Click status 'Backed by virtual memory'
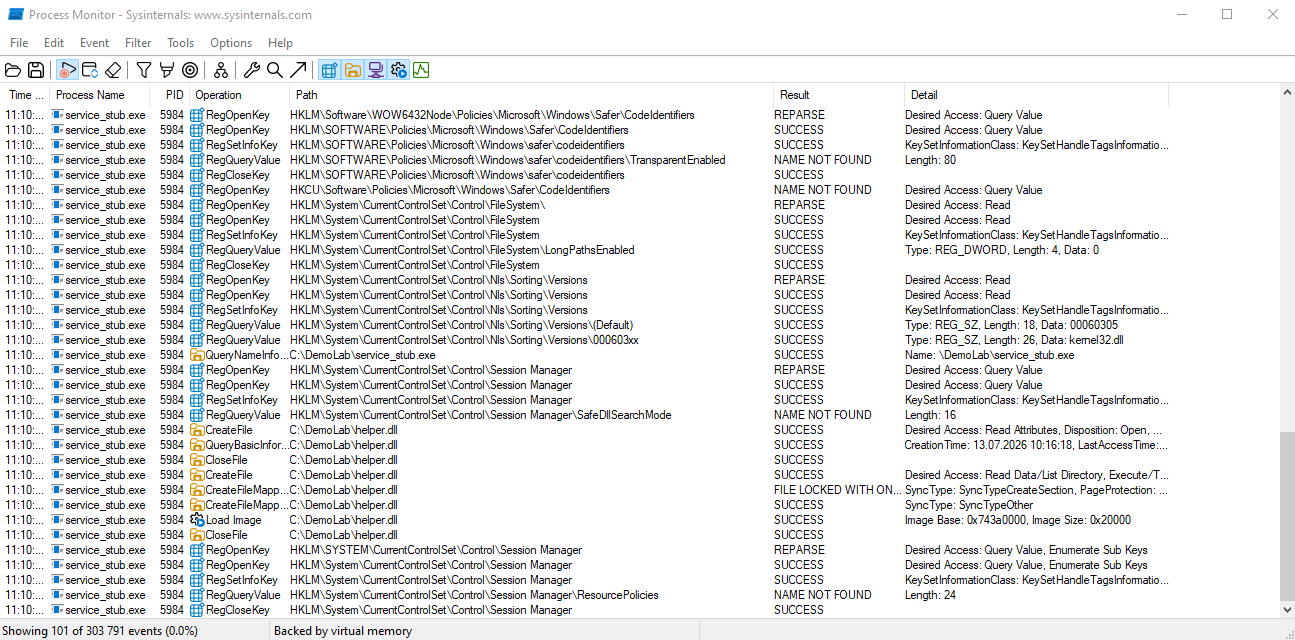The image size is (1295, 640). point(343,631)
